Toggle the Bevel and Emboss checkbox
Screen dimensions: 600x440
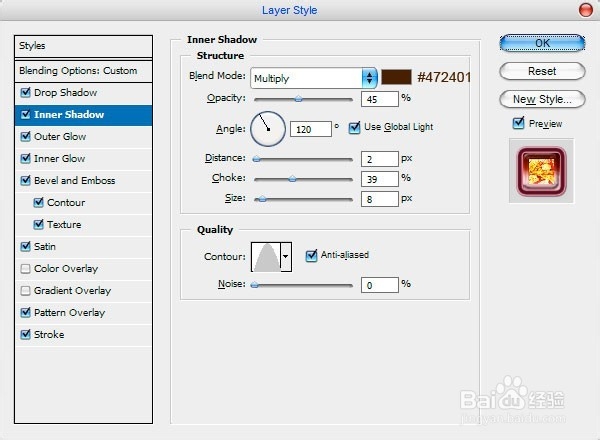26,180
